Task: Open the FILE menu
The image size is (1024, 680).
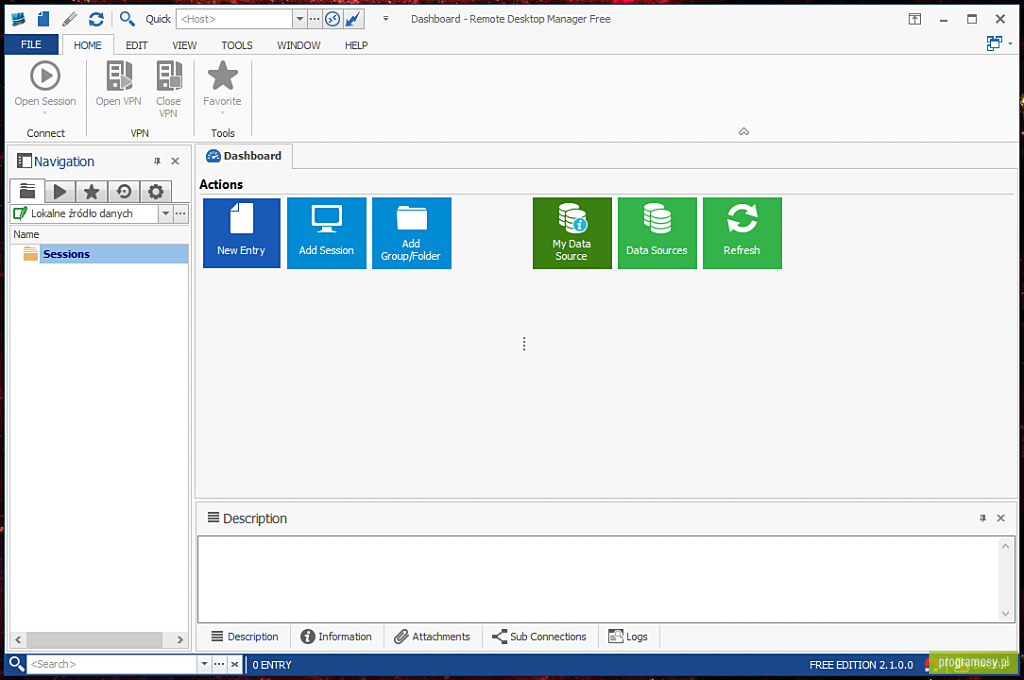Action: tap(31, 44)
